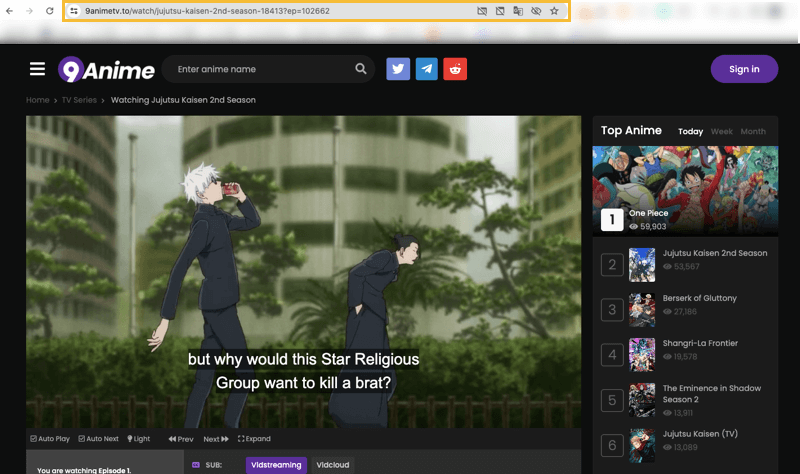Switch Top Anime to the Week tab
Screen dimensions: 800x474
point(721,132)
